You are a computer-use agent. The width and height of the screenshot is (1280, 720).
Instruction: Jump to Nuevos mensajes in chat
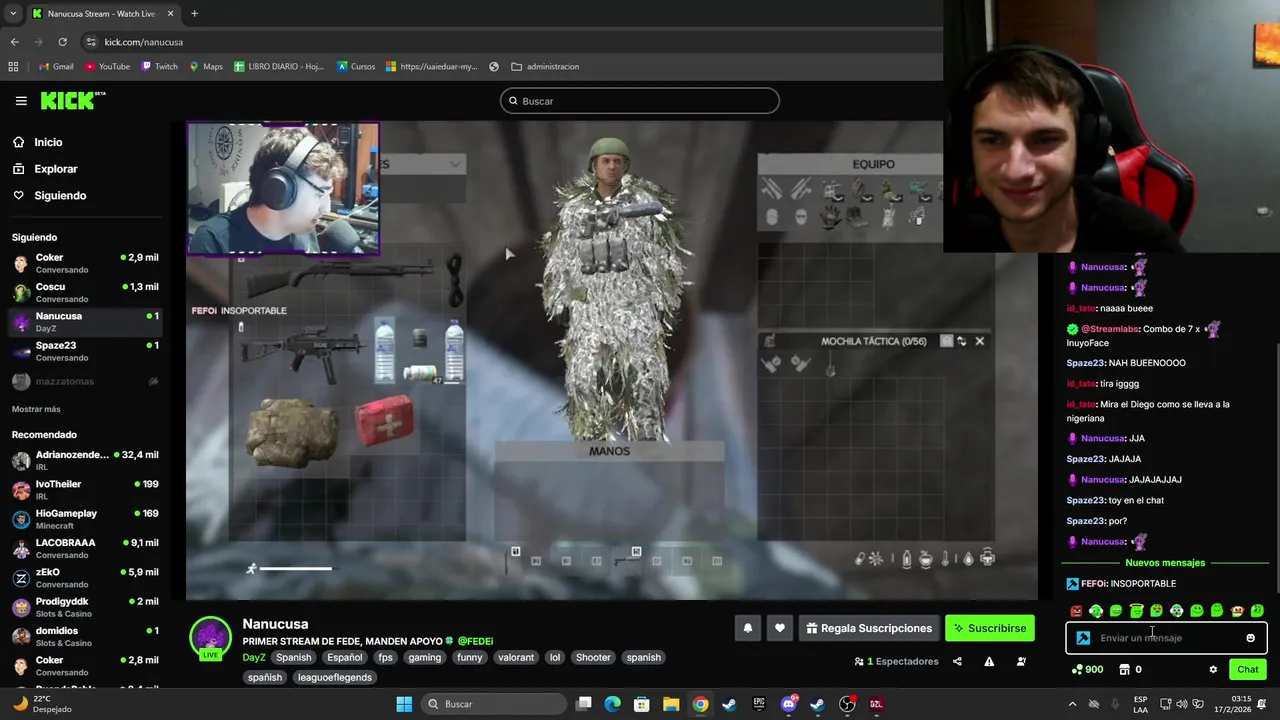1165,563
